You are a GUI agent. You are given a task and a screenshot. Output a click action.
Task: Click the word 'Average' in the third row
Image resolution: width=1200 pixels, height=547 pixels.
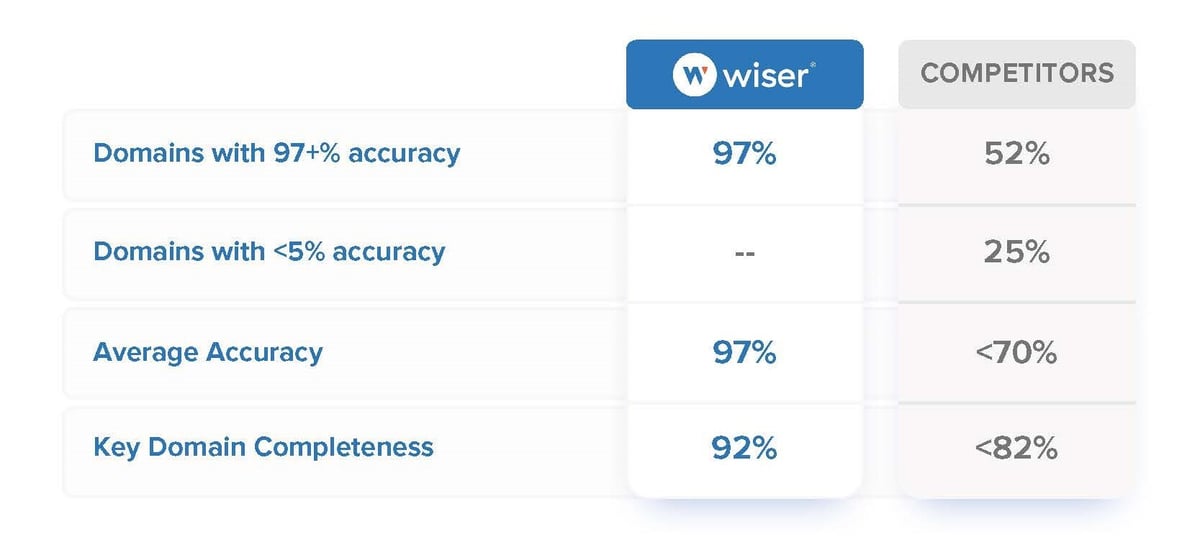click(x=144, y=352)
